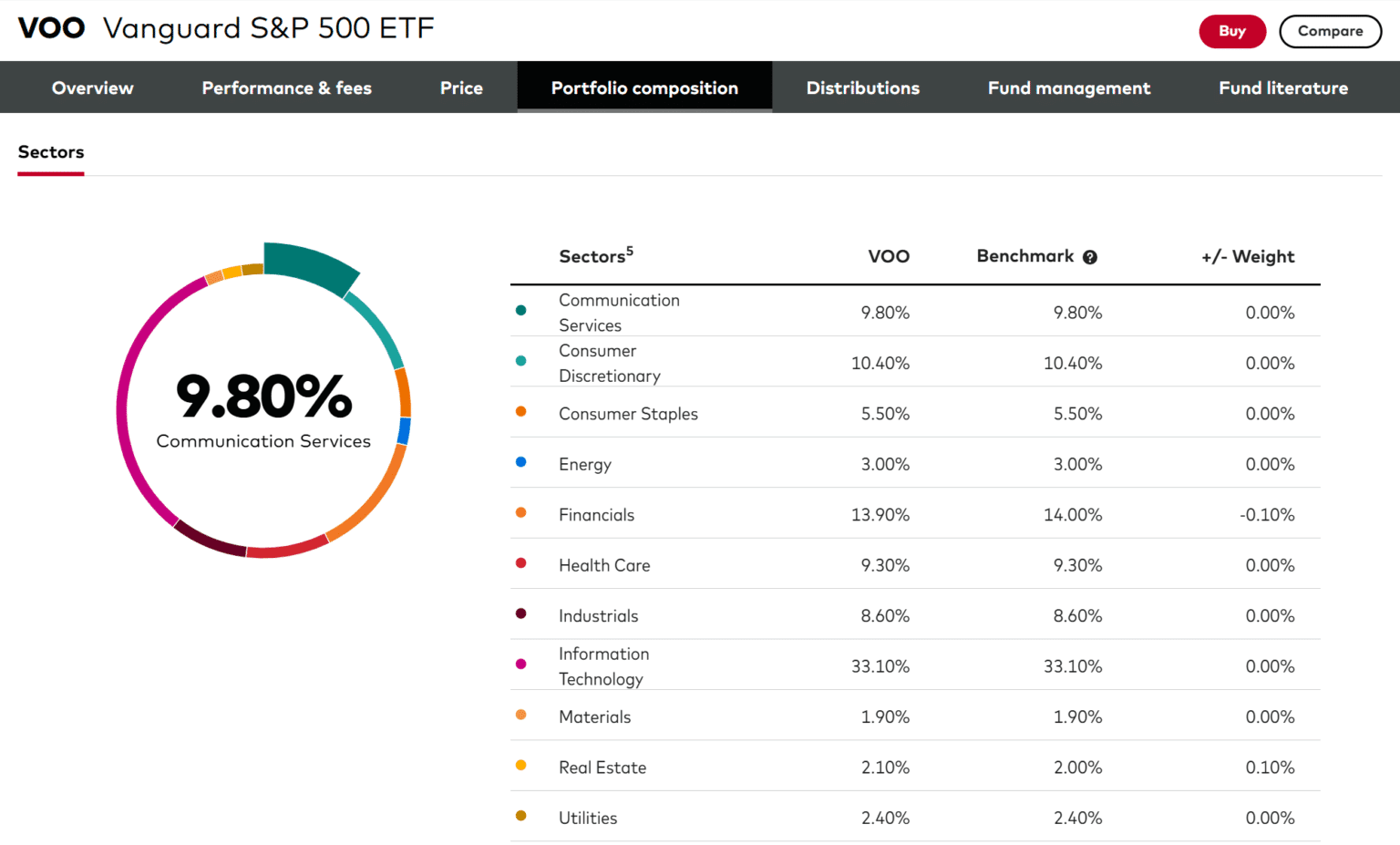Switch to Performance & fees tab
This screenshot has height=845, width=1400.
(286, 88)
